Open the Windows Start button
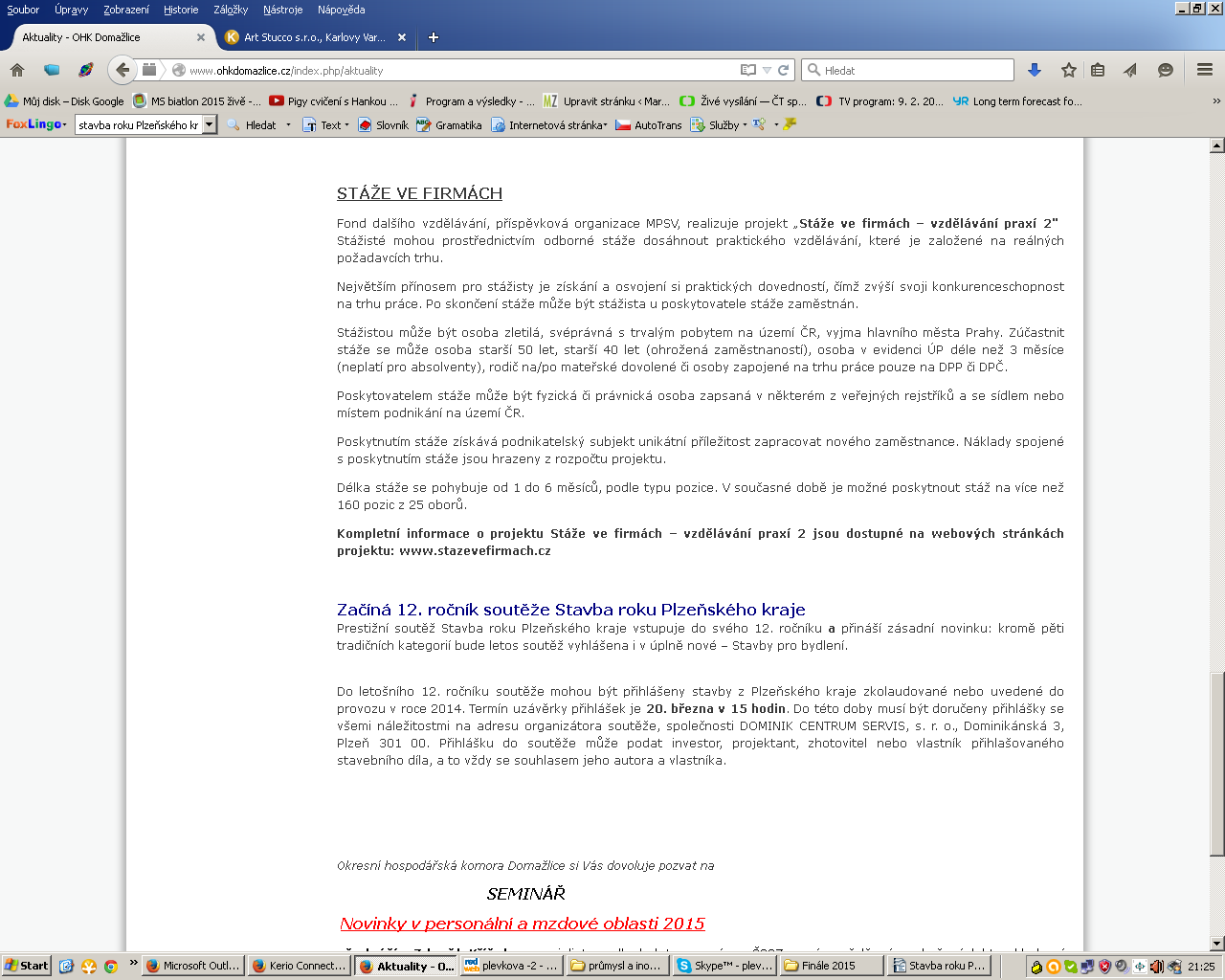 pos(26,966)
